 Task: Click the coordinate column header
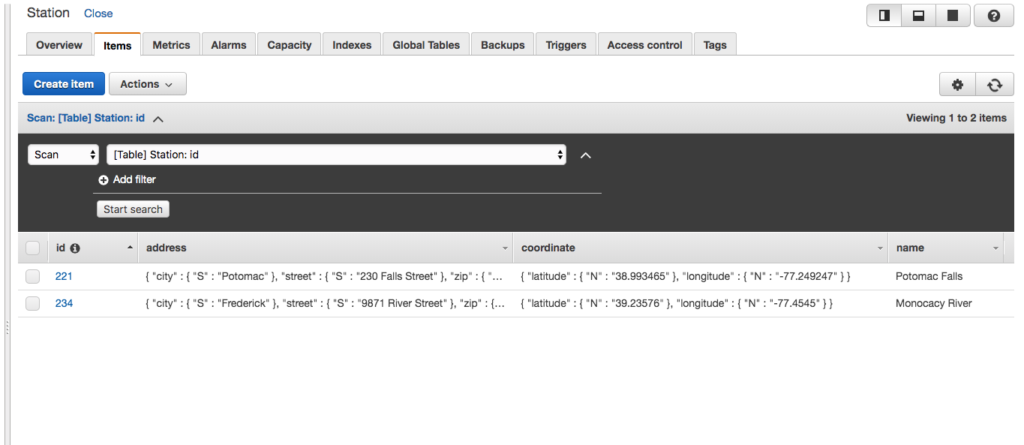[x=700, y=248]
